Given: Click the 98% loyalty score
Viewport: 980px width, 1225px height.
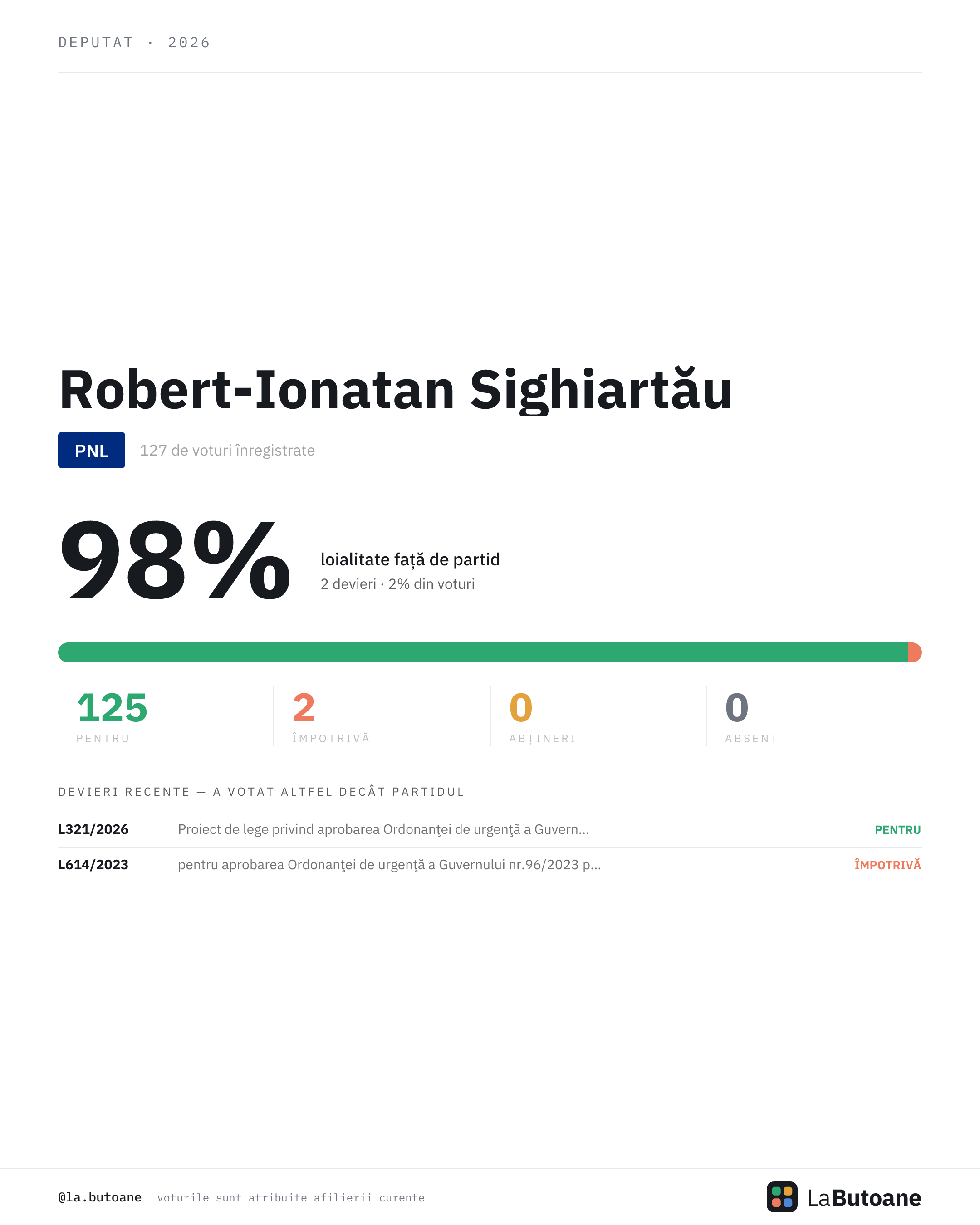Looking at the screenshot, I should point(175,560).
